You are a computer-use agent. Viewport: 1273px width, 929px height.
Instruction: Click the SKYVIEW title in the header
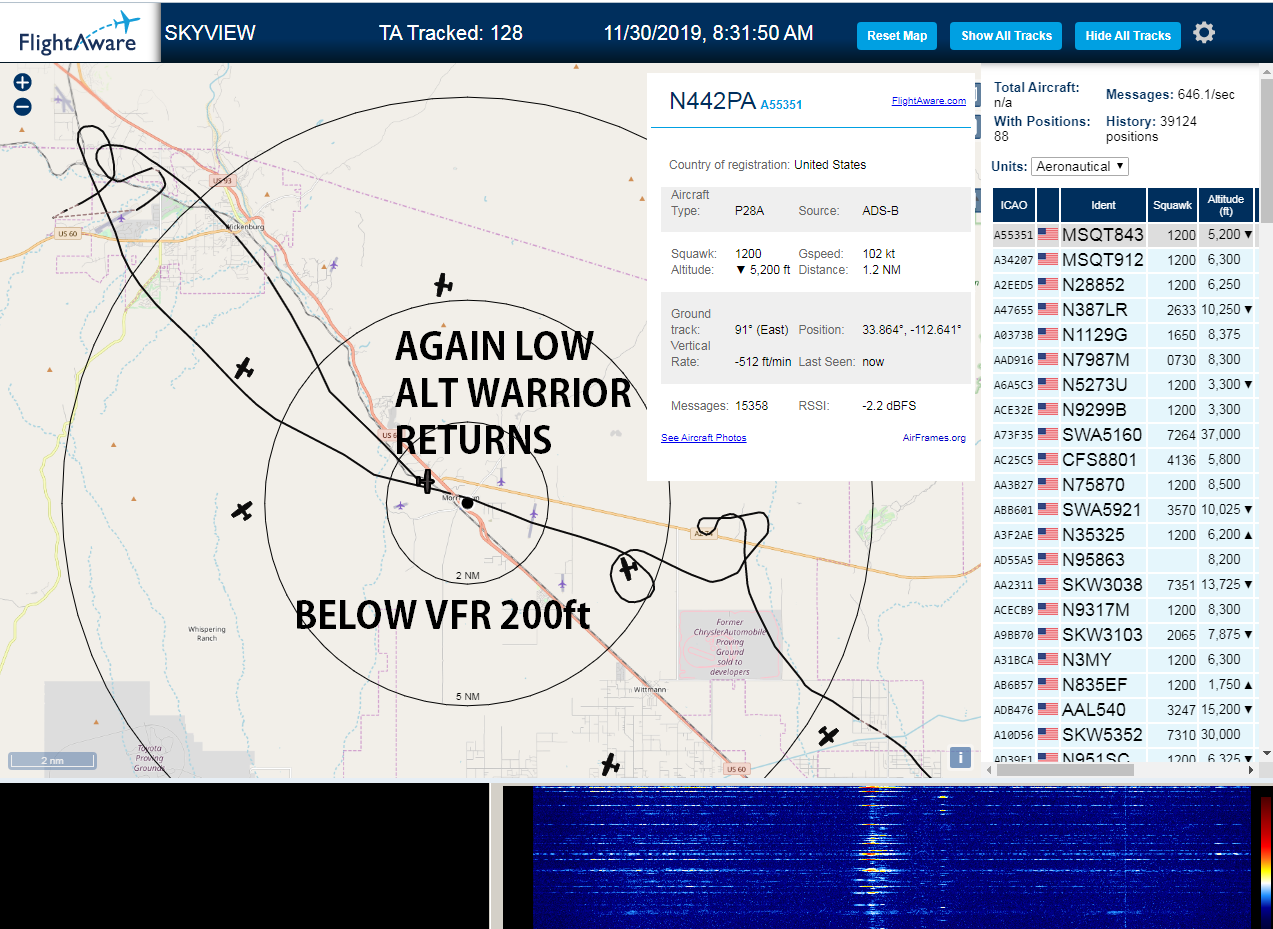point(210,33)
